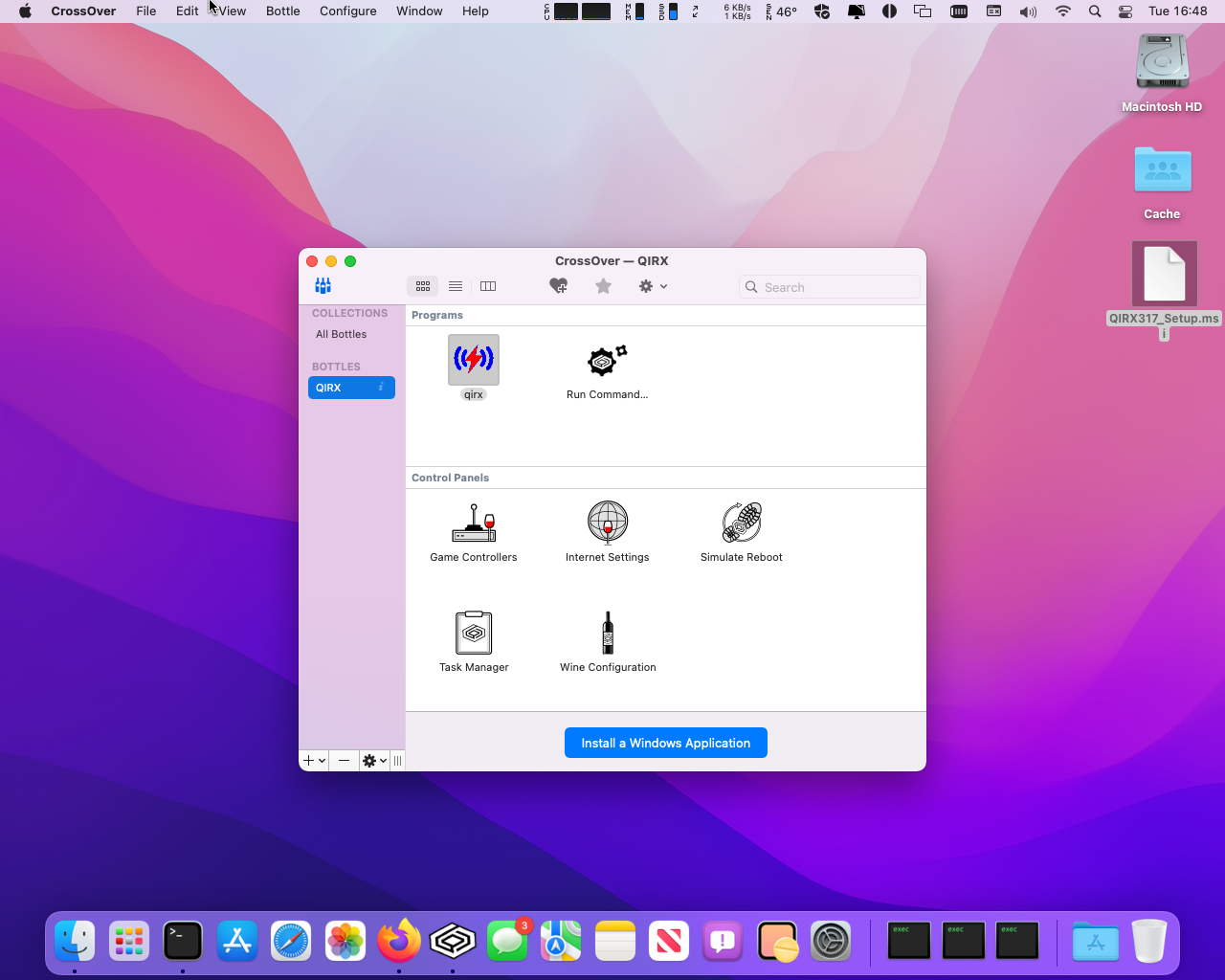Open sidebar gear menu at bottom

[374, 761]
